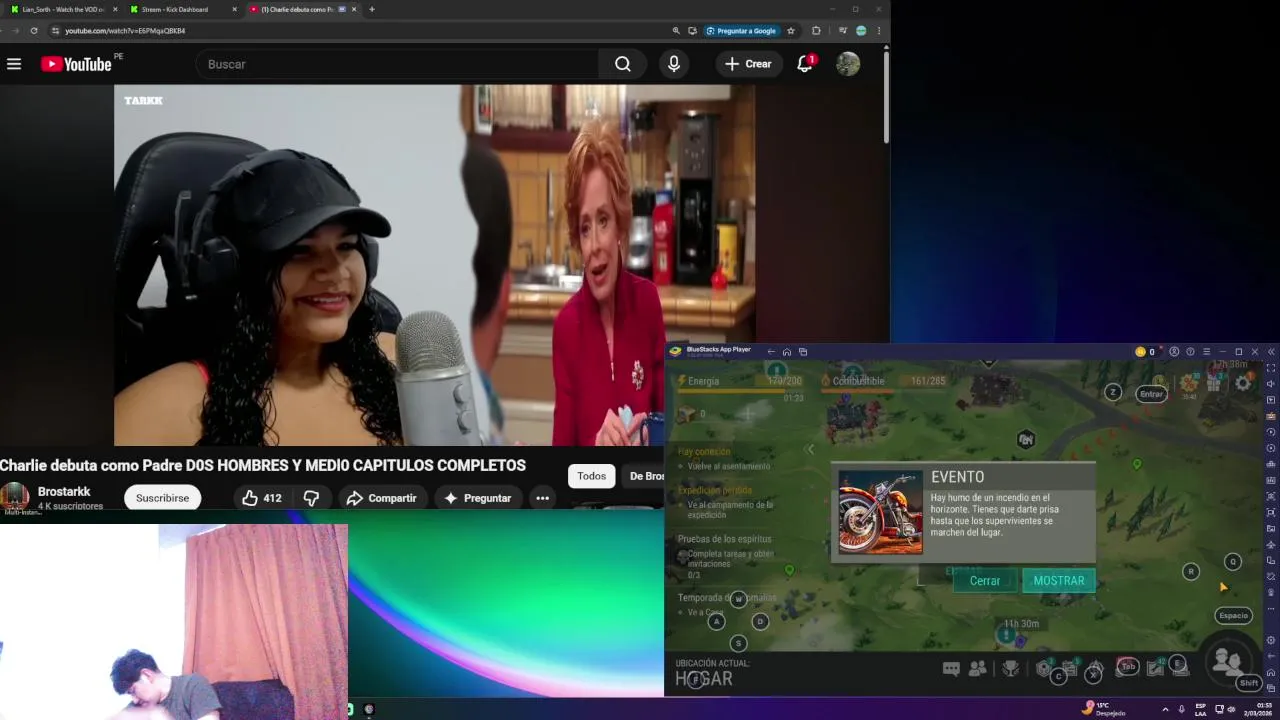Click the Crear button on YouTube
This screenshot has width=1280, height=720.
[x=748, y=64]
